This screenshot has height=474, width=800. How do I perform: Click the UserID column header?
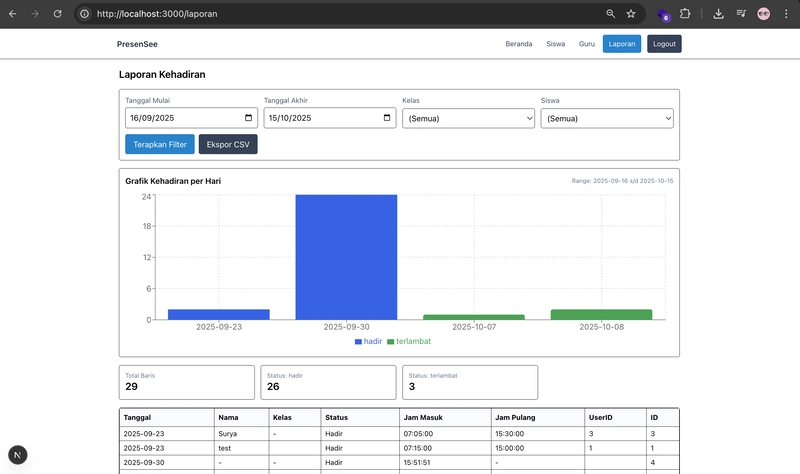point(615,417)
